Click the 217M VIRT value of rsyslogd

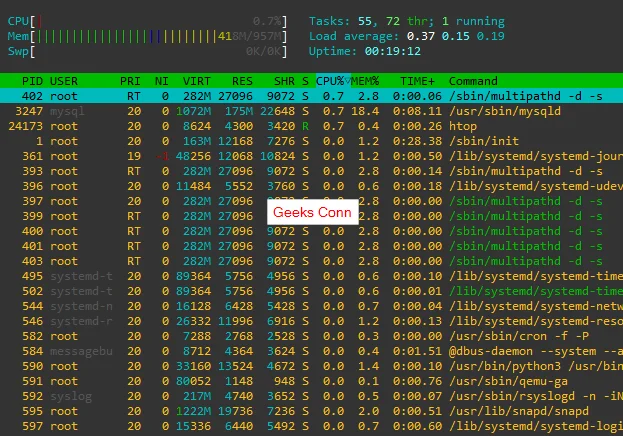(x=197, y=396)
